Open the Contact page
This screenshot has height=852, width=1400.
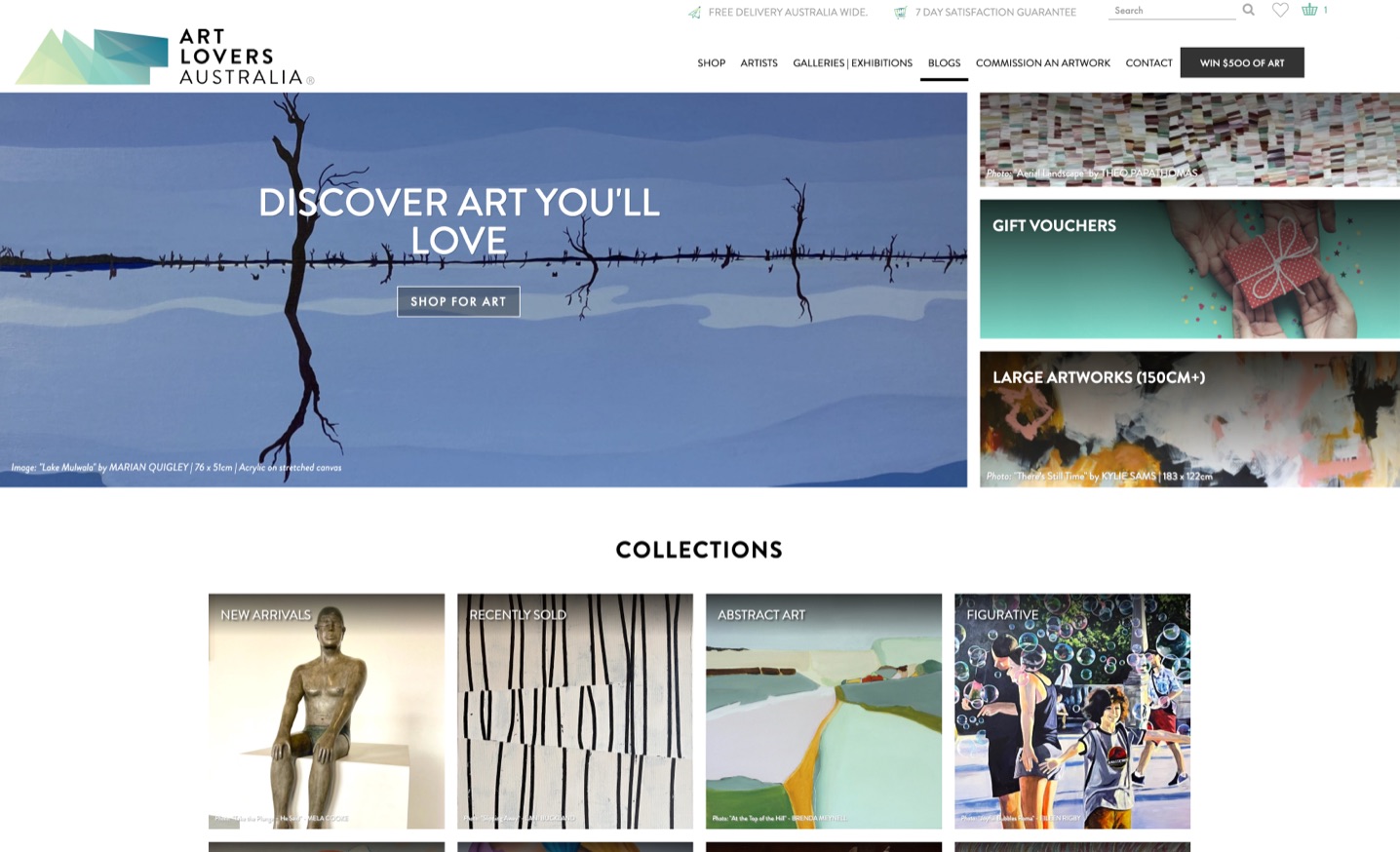point(1148,62)
